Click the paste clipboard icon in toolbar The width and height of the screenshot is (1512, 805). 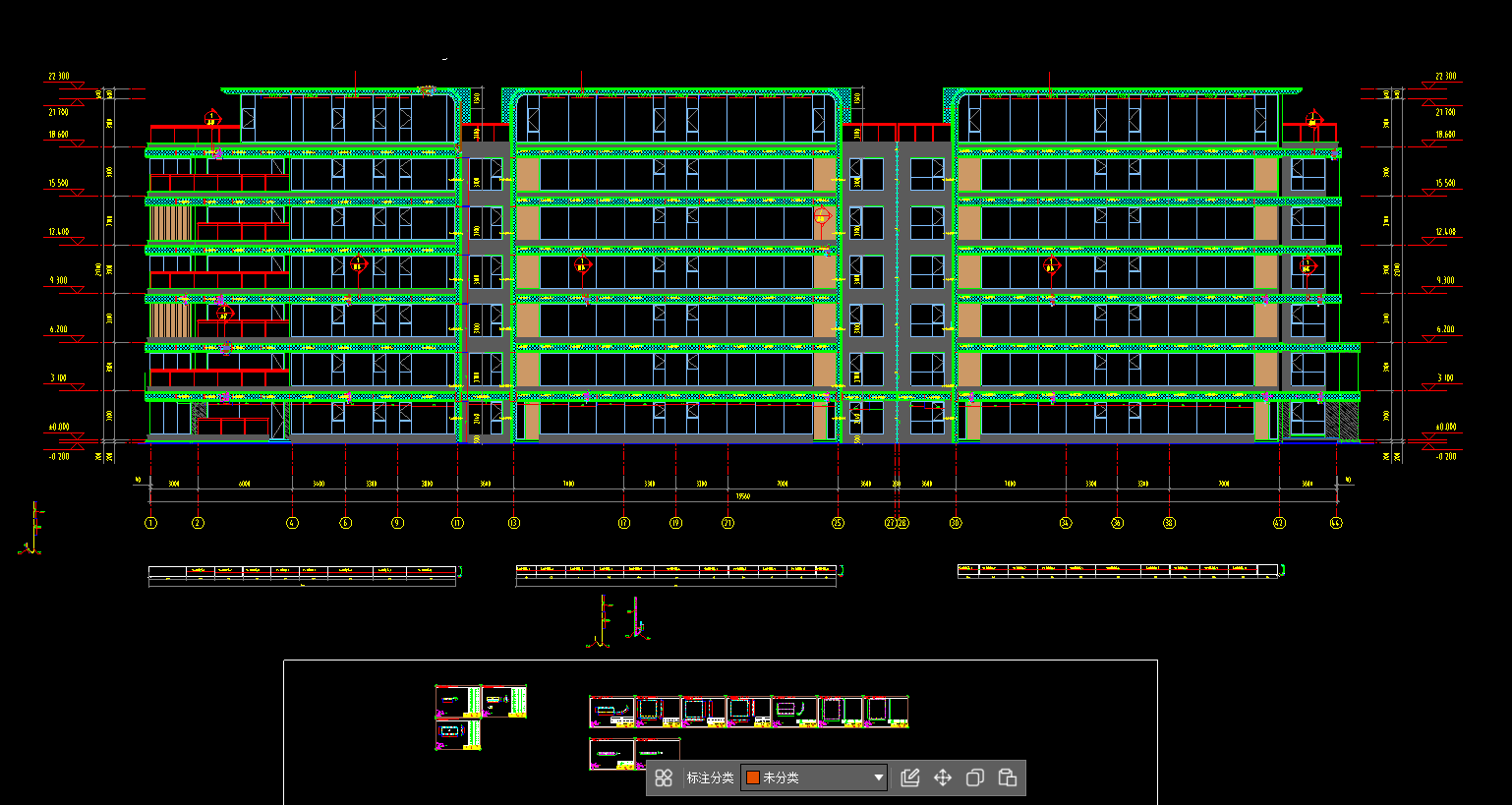point(1008,777)
